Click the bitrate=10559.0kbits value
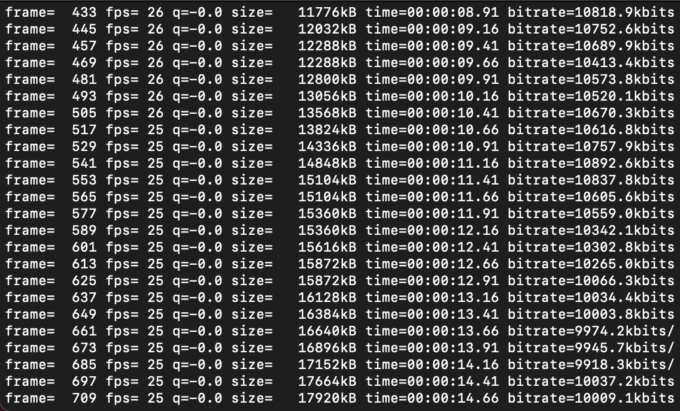The image size is (680, 411). pos(591,213)
